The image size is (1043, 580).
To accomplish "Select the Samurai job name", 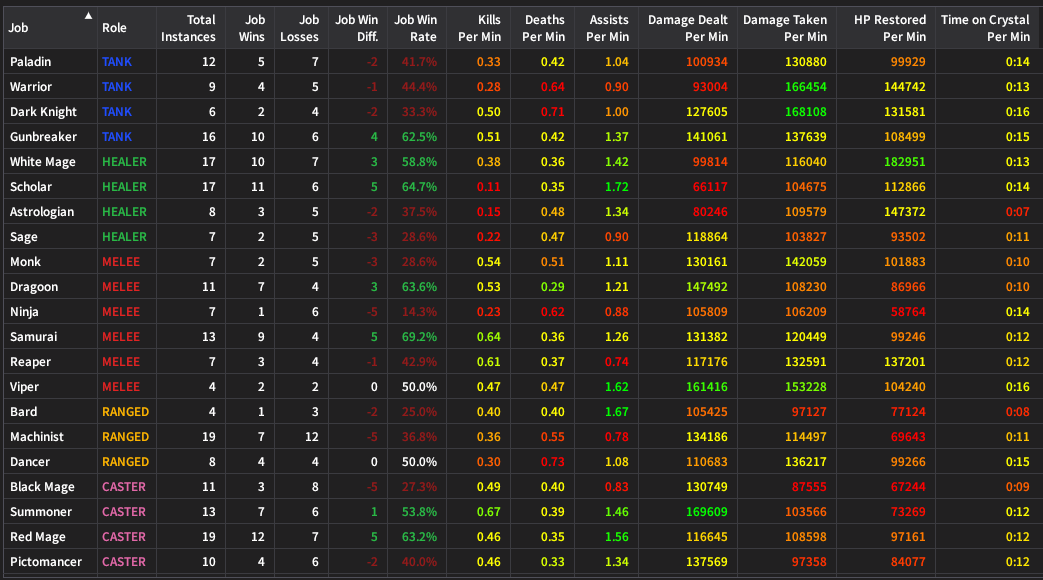I will (33, 337).
